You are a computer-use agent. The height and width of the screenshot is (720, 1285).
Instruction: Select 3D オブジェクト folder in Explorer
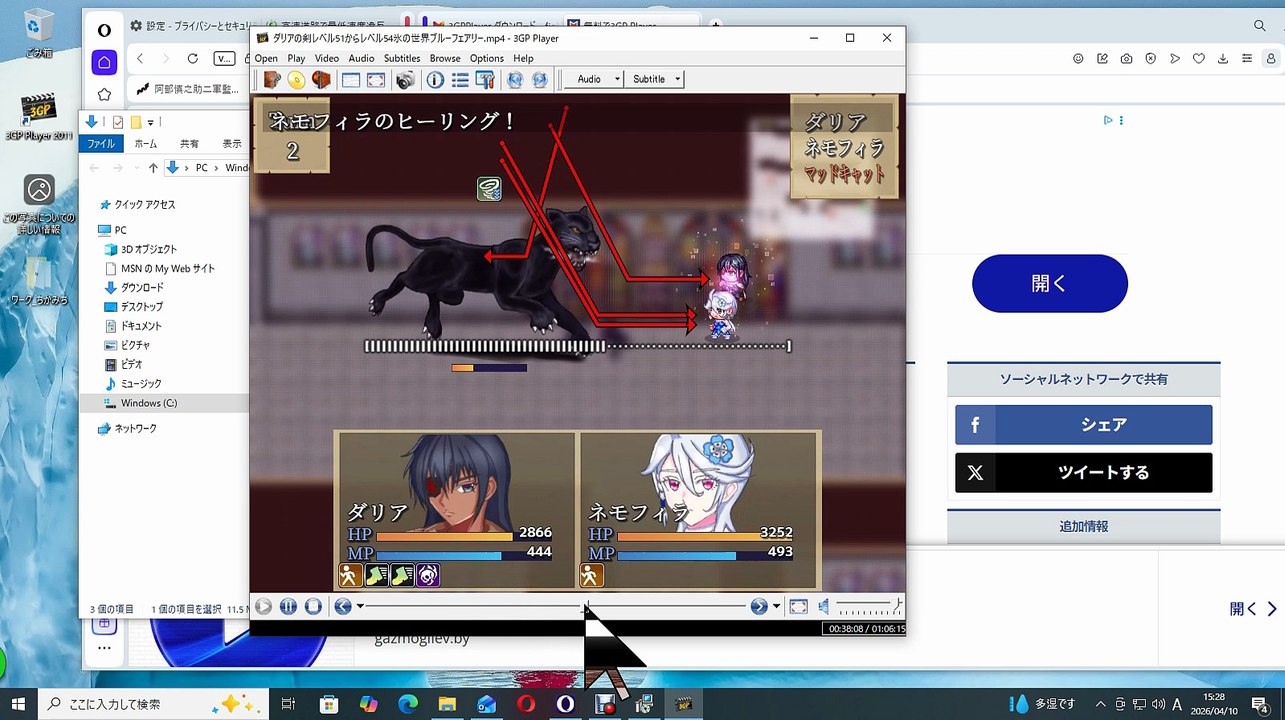[149, 249]
